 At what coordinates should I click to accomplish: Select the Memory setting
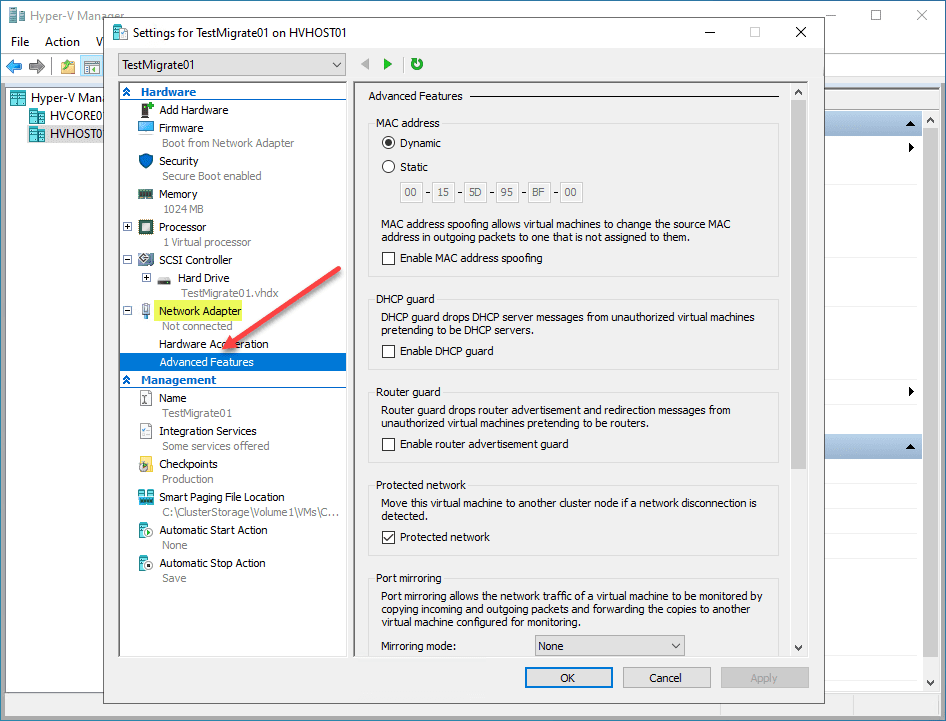pos(178,194)
